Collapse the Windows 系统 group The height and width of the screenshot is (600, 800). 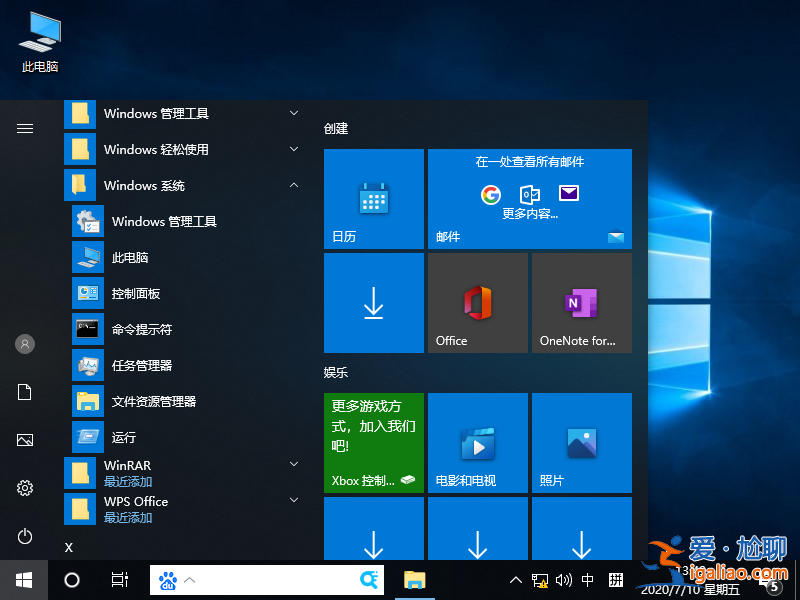pyautogui.click(x=293, y=185)
